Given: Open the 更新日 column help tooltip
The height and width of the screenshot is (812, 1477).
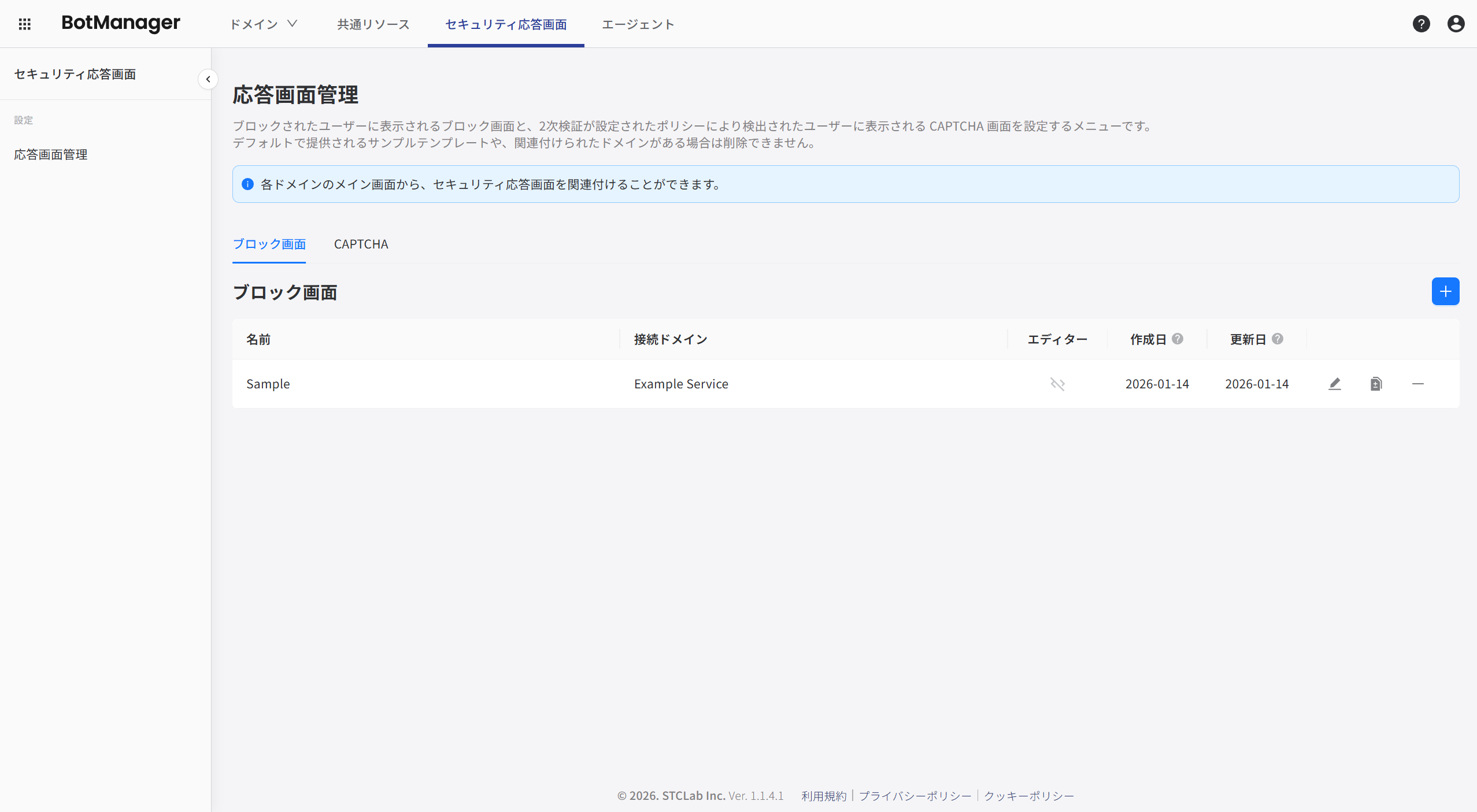Looking at the screenshot, I should tap(1278, 339).
